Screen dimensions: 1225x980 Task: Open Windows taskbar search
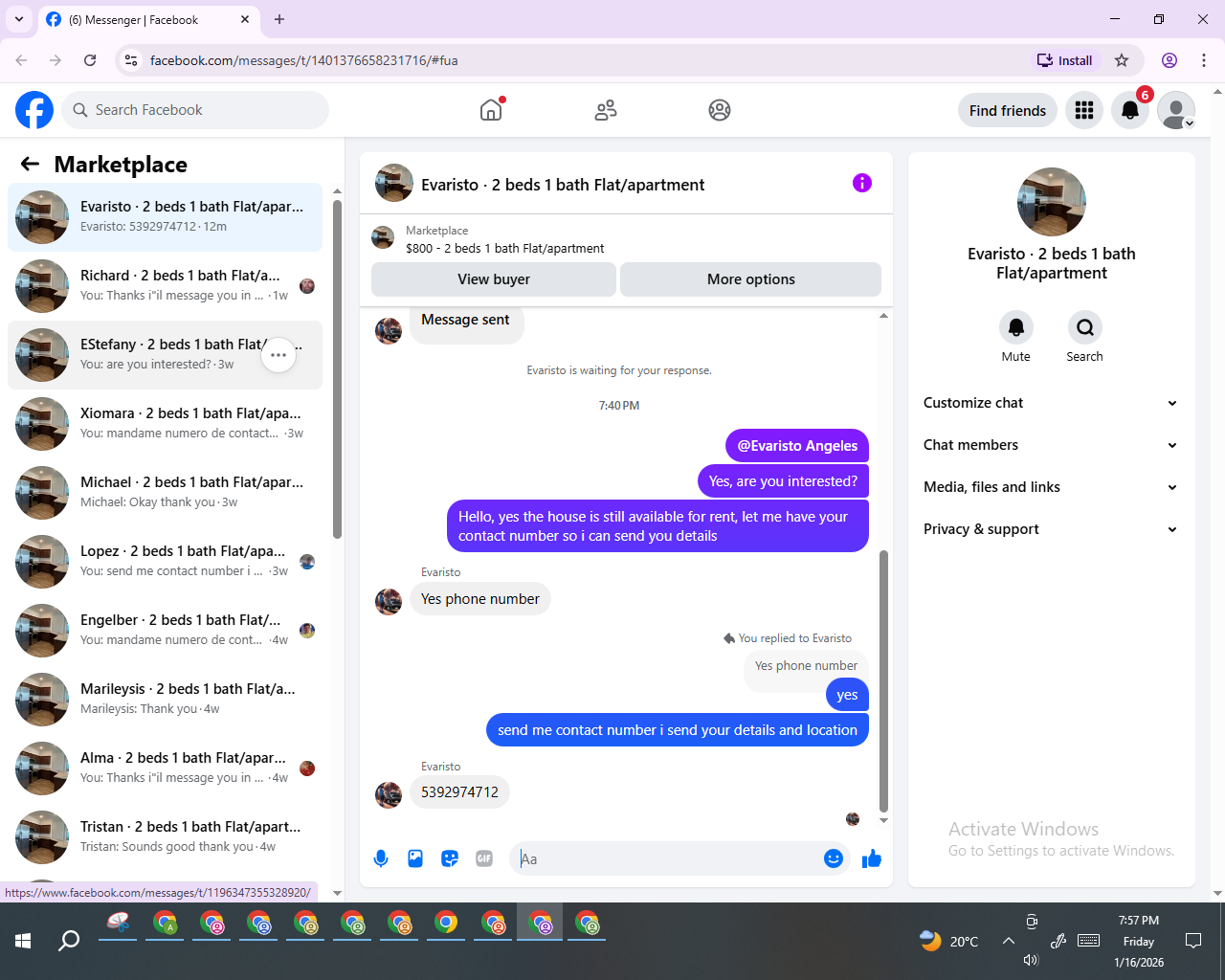point(69,941)
